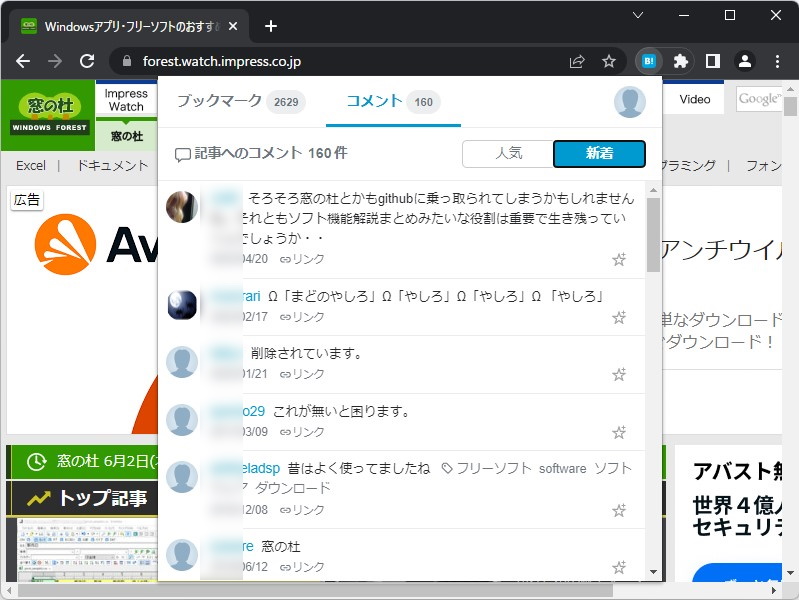Star the 削除されています comment
Image resolution: width=799 pixels, height=600 pixels.
click(x=619, y=375)
